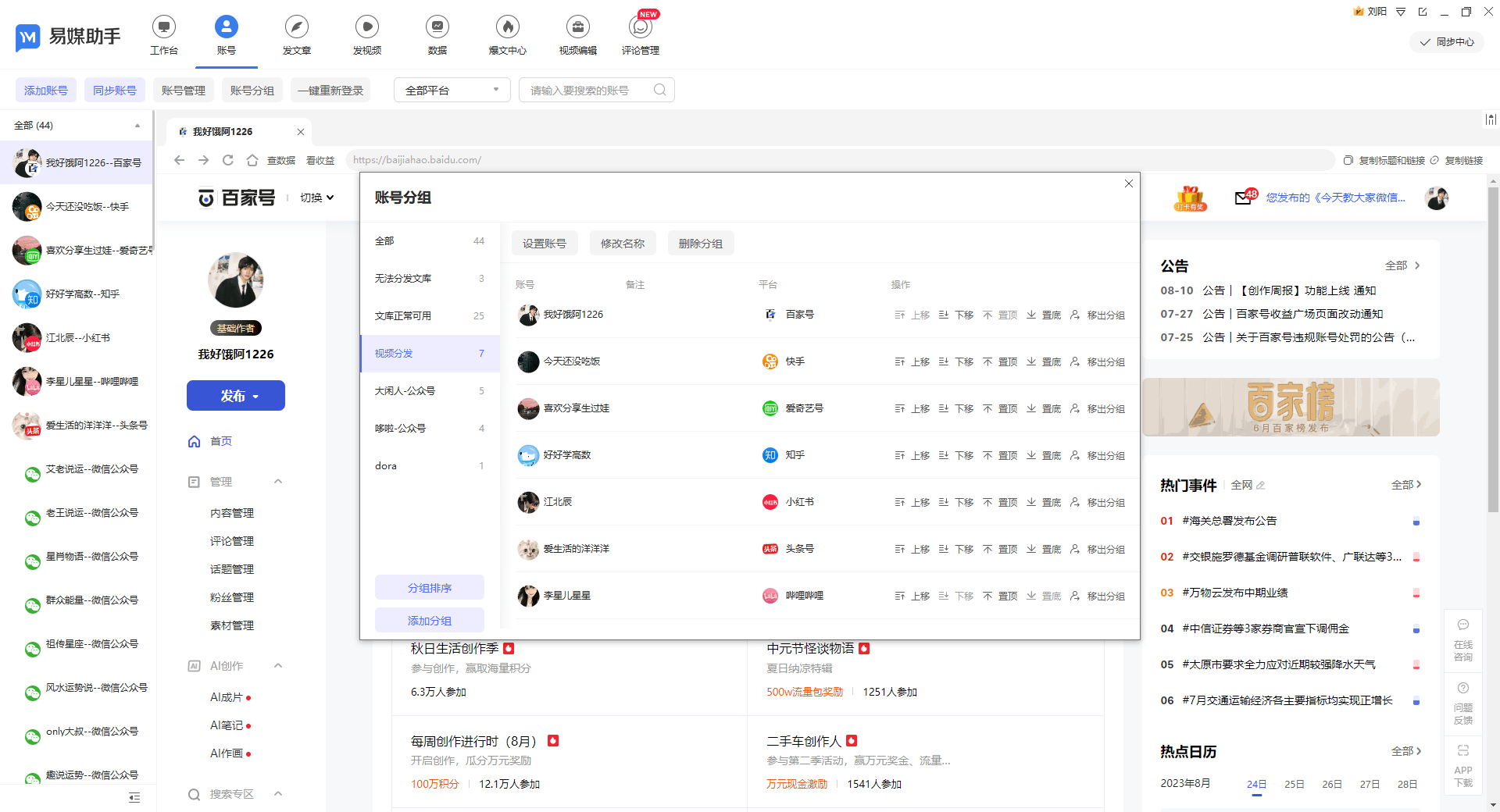The width and height of the screenshot is (1500, 812).
Task: Open the 视频编辑 video editing icon
Action: click(577, 27)
